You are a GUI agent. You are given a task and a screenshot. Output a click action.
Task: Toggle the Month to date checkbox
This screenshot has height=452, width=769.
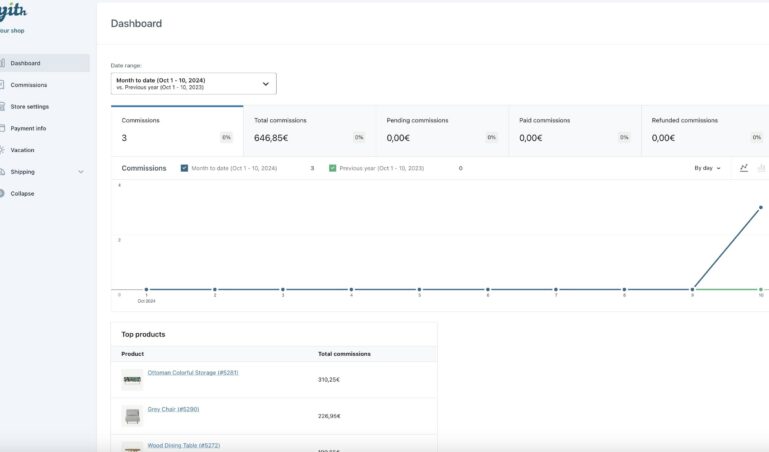click(184, 168)
